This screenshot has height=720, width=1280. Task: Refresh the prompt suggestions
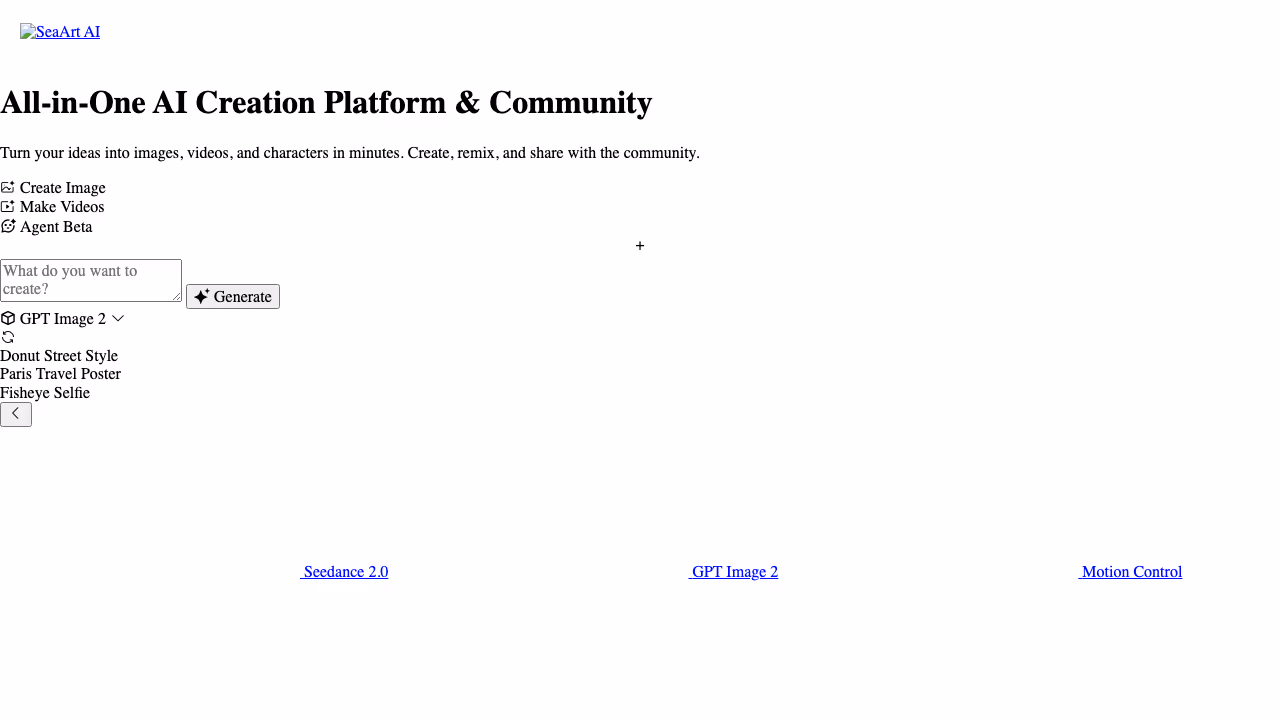(8, 337)
